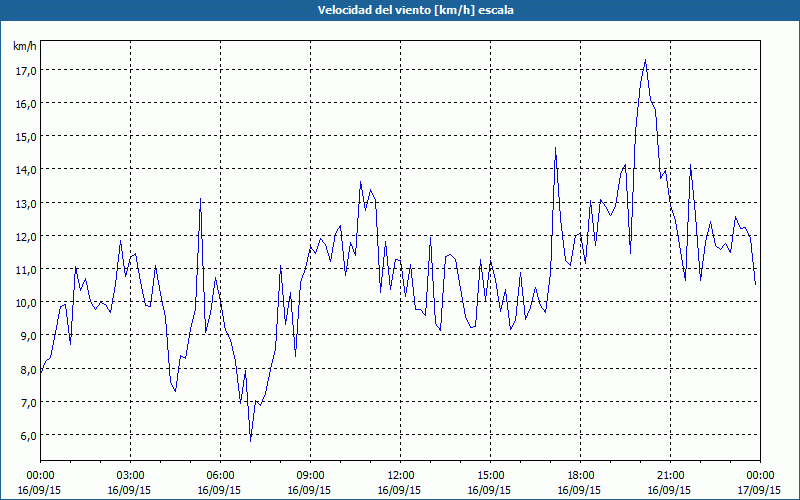Click the lowest wind speed point near 07:00
800x500 pixels.
(x=251, y=440)
